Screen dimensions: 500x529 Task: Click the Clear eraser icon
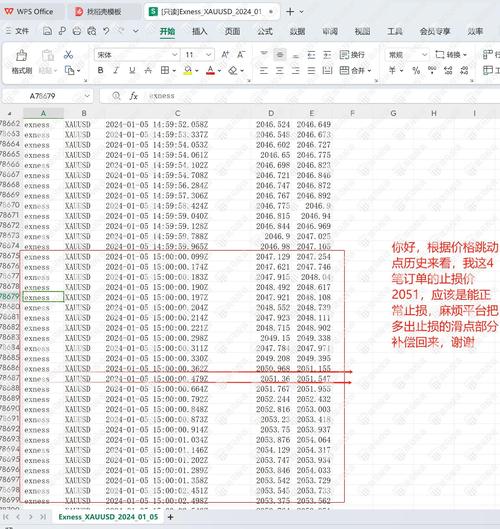pos(233,71)
